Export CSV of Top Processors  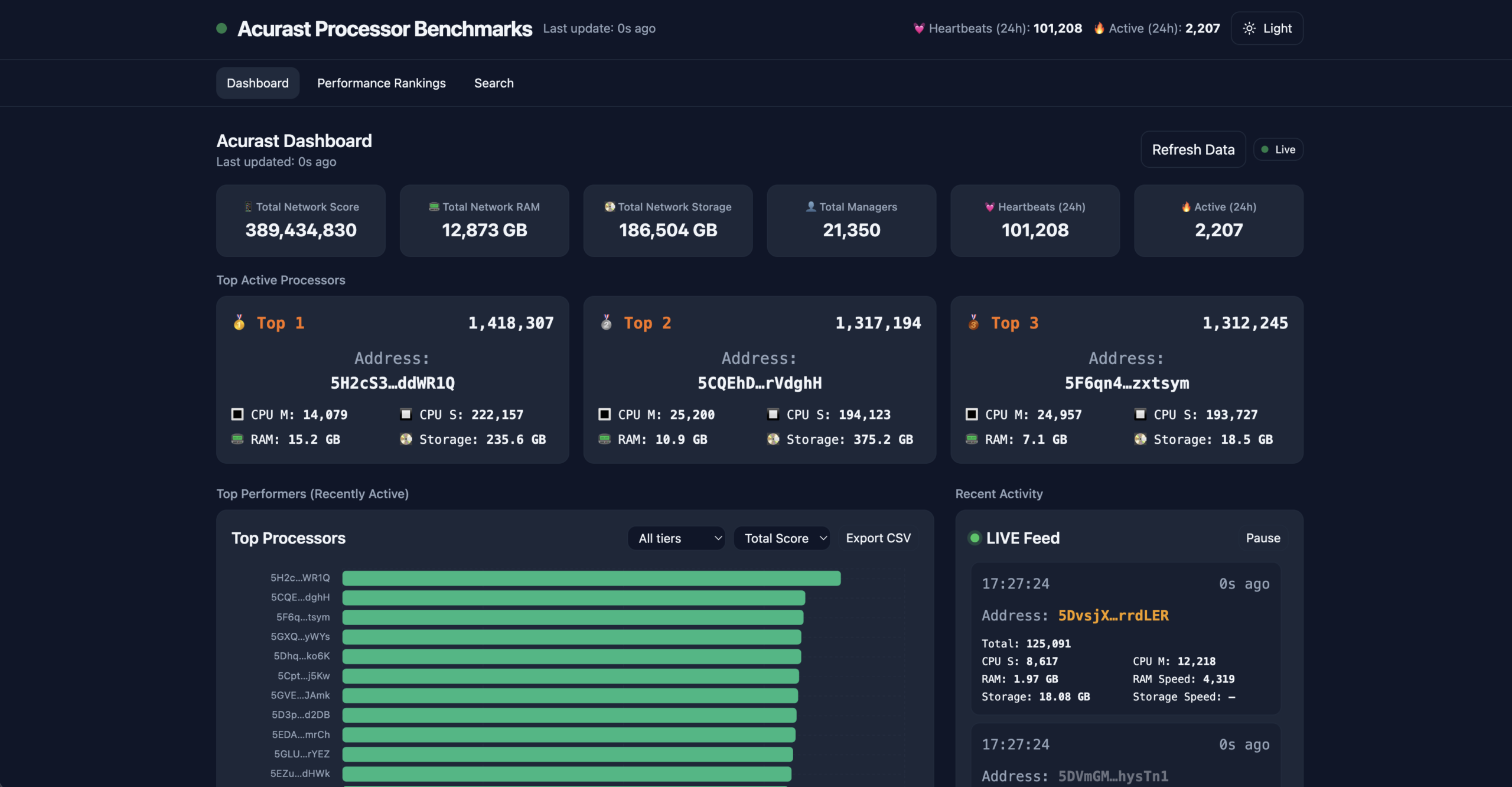[x=878, y=538]
